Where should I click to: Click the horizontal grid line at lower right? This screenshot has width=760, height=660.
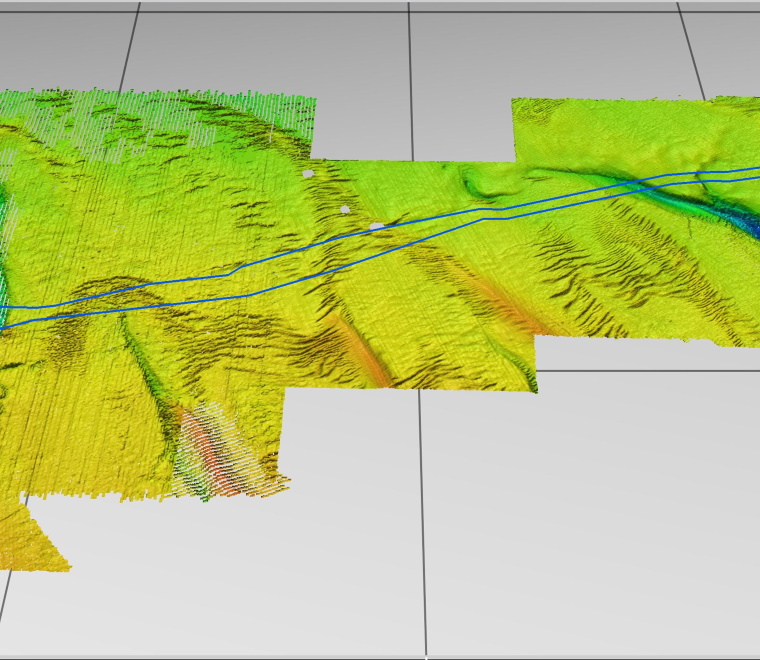tap(650, 370)
